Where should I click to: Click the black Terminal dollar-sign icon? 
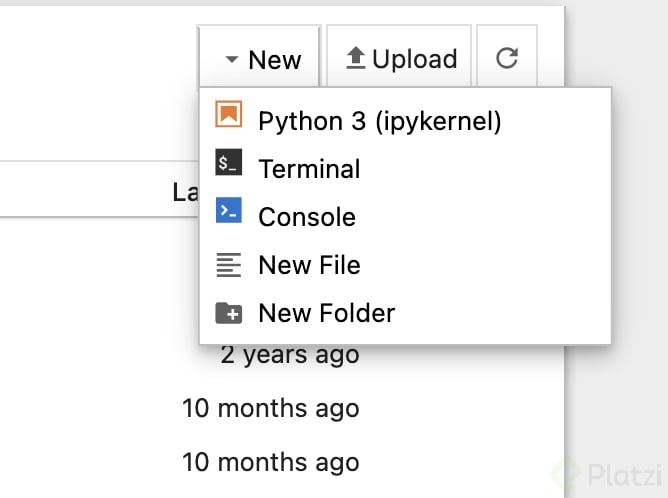pos(229,162)
